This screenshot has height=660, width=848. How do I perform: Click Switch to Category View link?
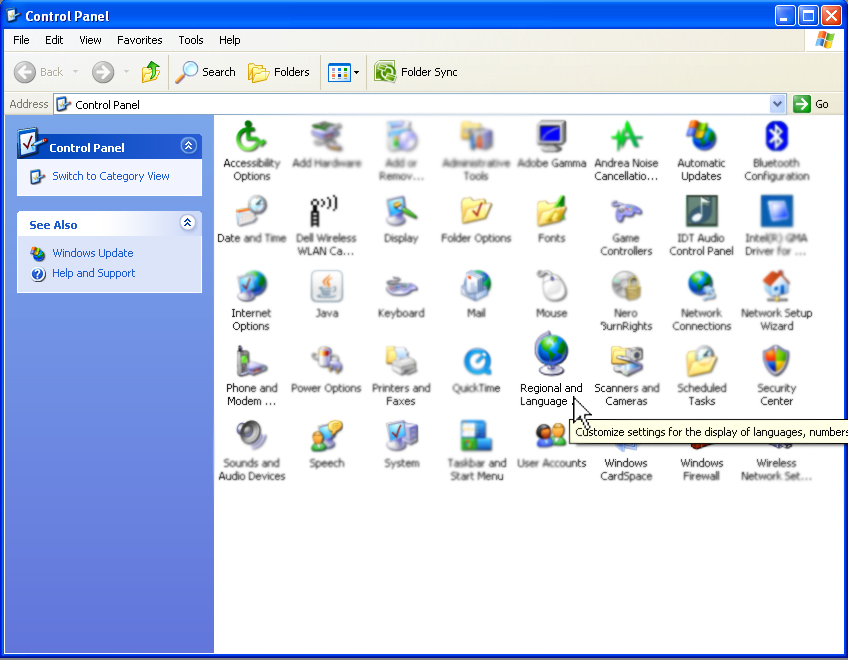[111, 176]
